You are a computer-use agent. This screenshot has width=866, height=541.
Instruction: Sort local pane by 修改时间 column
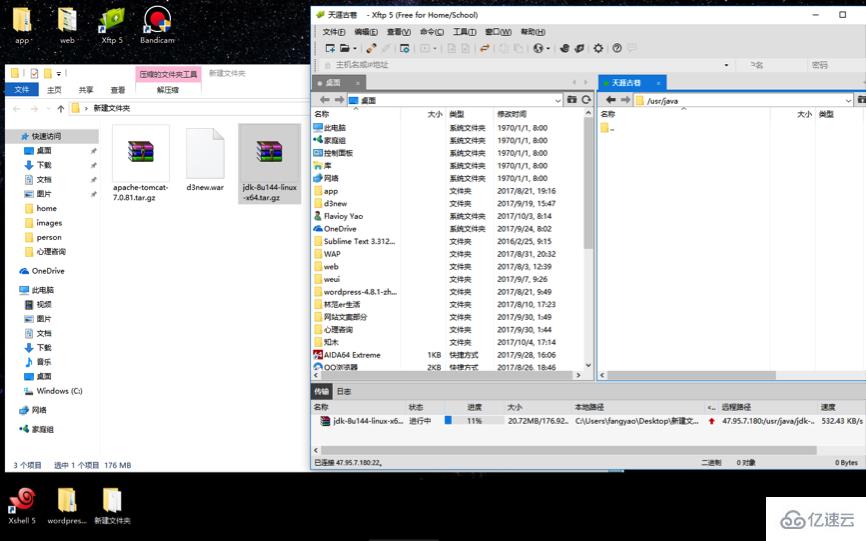point(511,114)
